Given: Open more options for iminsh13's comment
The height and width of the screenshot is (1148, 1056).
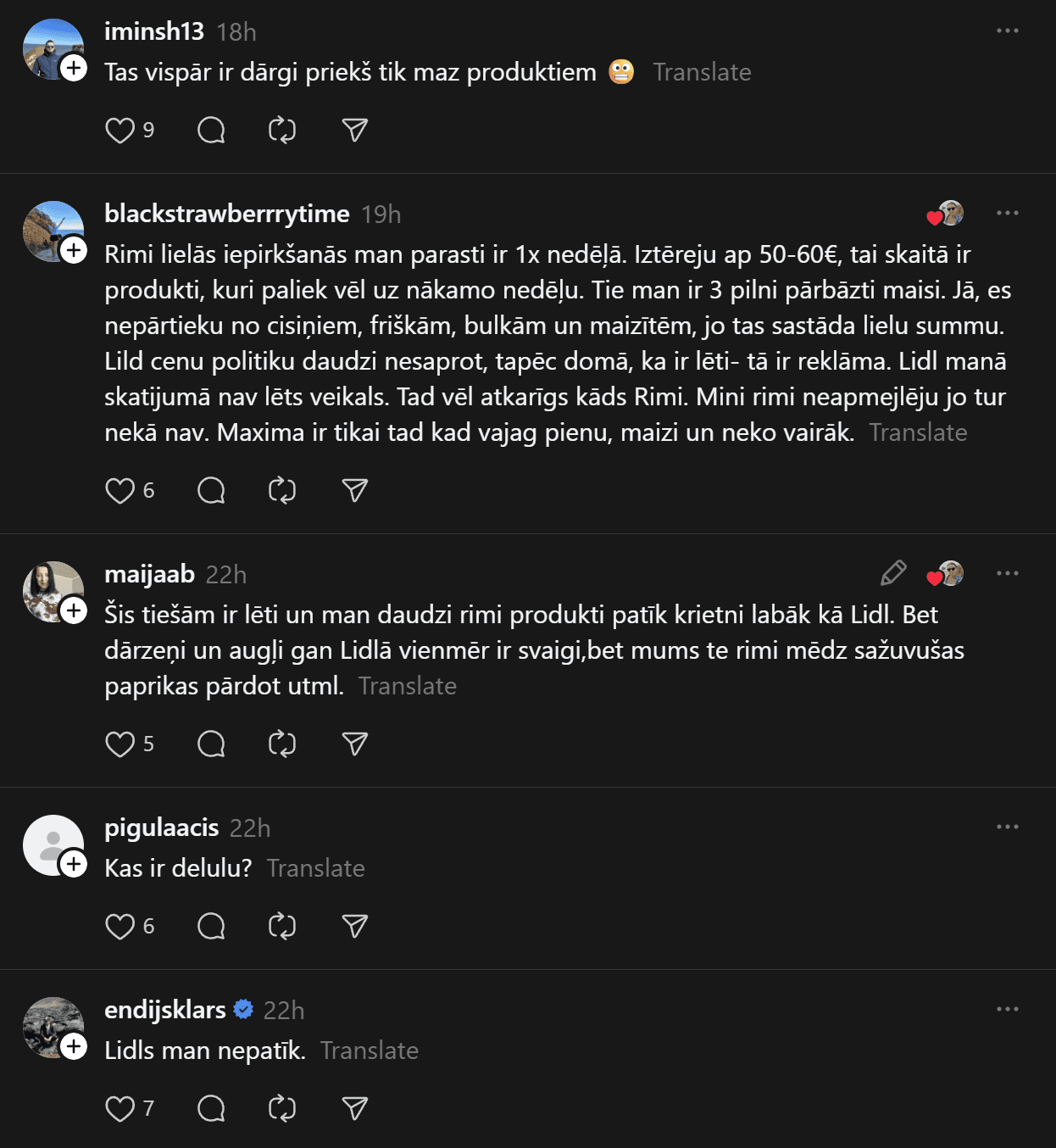Looking at the screenshot, I should pos(1008,31).
